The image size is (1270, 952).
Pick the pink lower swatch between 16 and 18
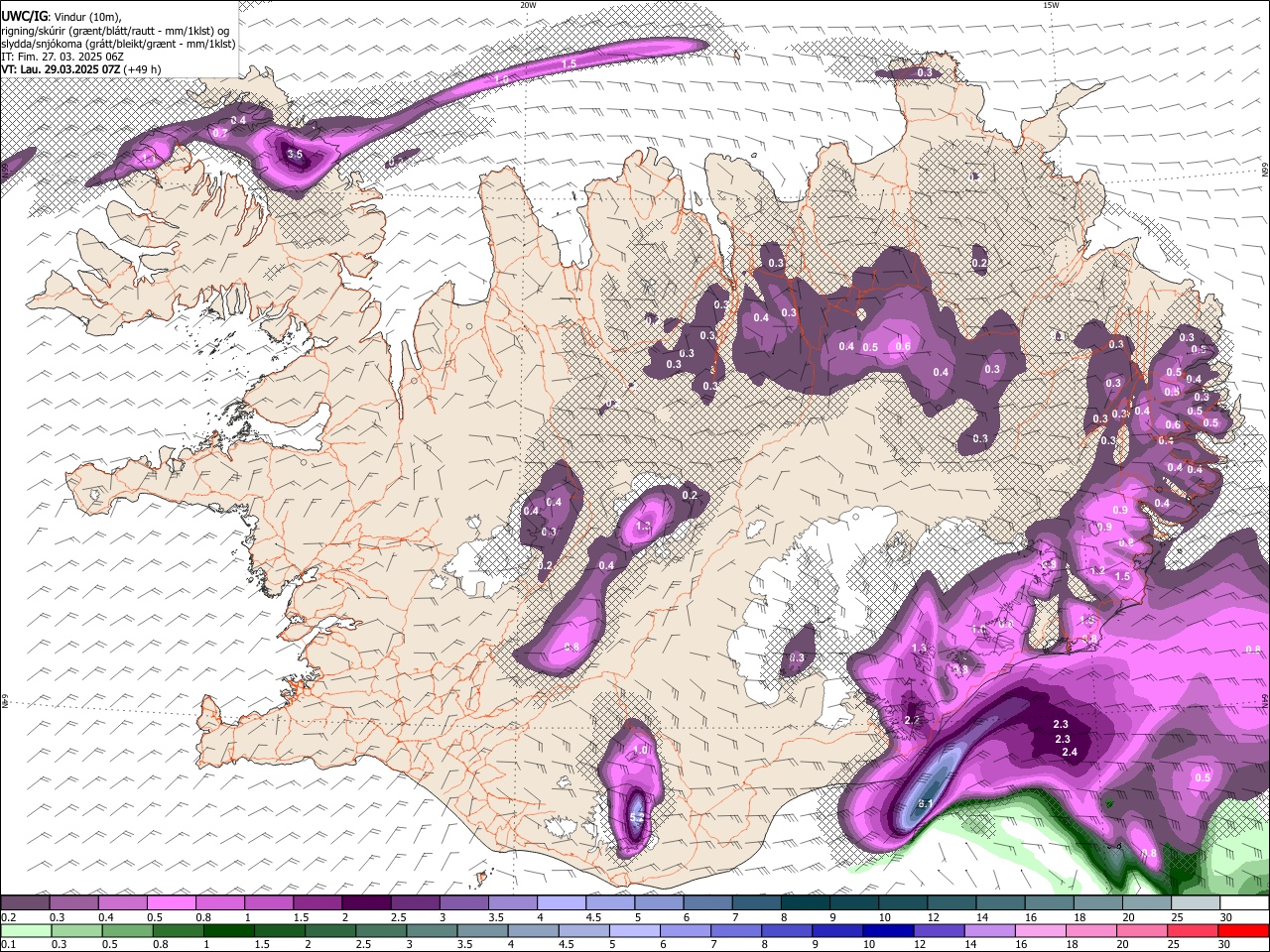(x=1040, y=931)
